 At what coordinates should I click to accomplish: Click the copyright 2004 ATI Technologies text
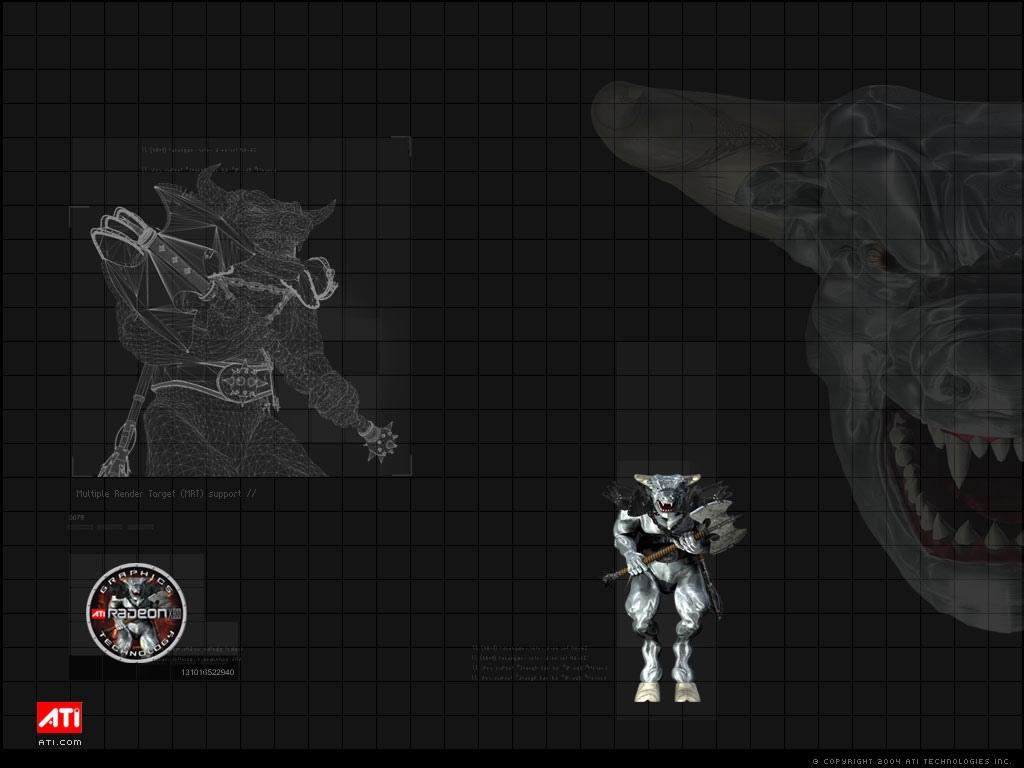pos(916,761)
